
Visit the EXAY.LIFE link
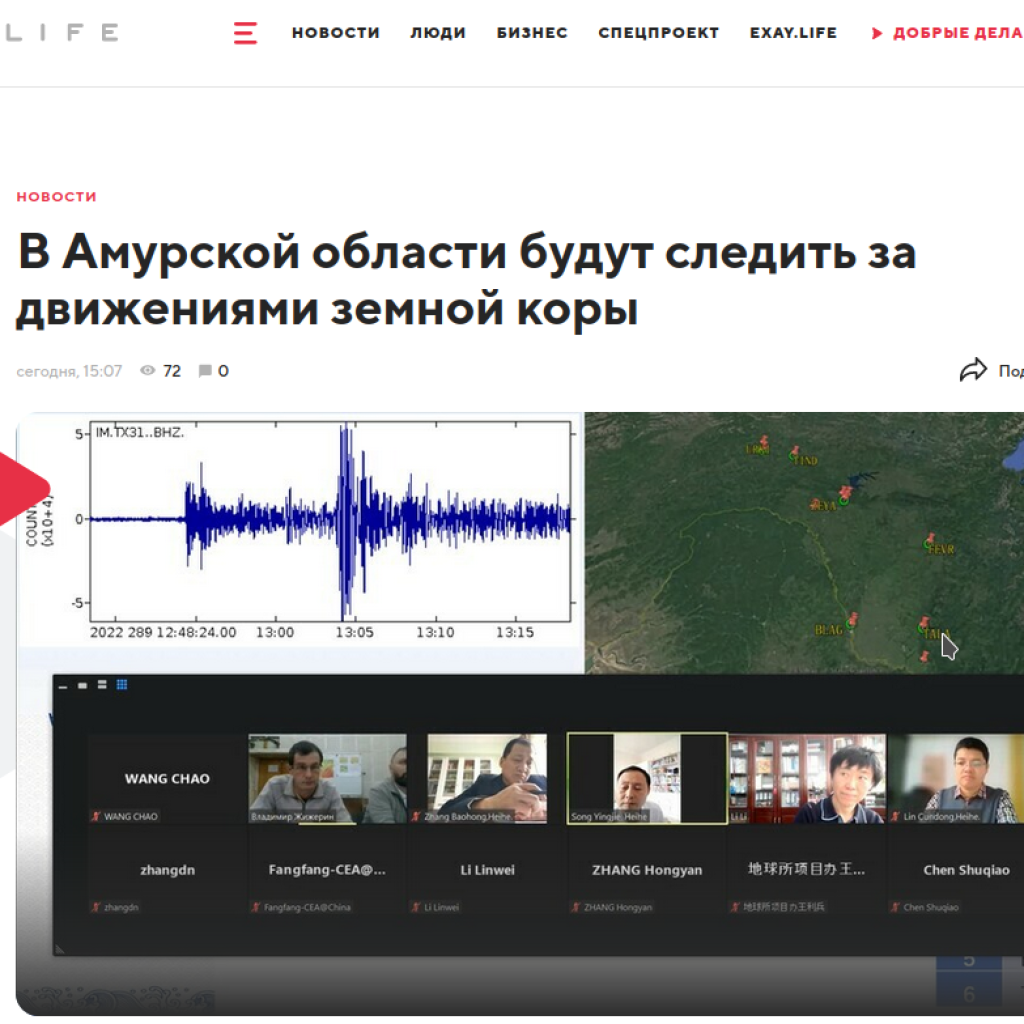793,33
